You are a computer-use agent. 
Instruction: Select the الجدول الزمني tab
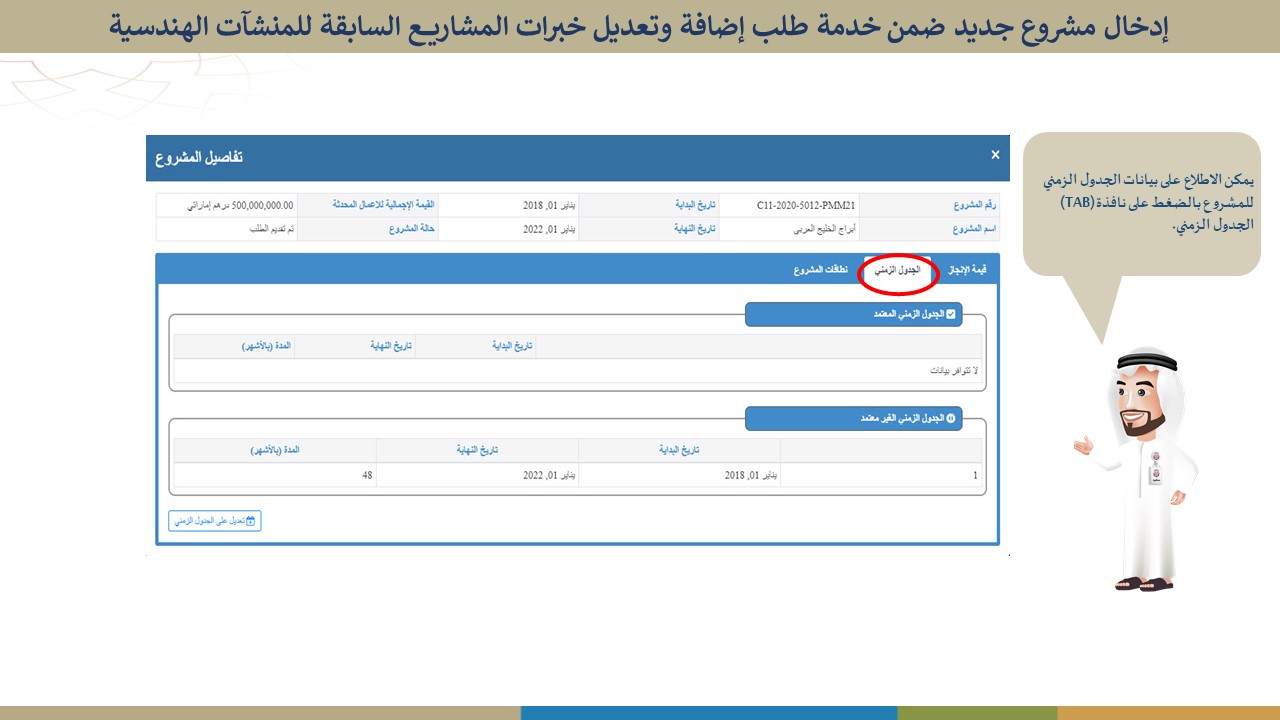pos(898,271)
